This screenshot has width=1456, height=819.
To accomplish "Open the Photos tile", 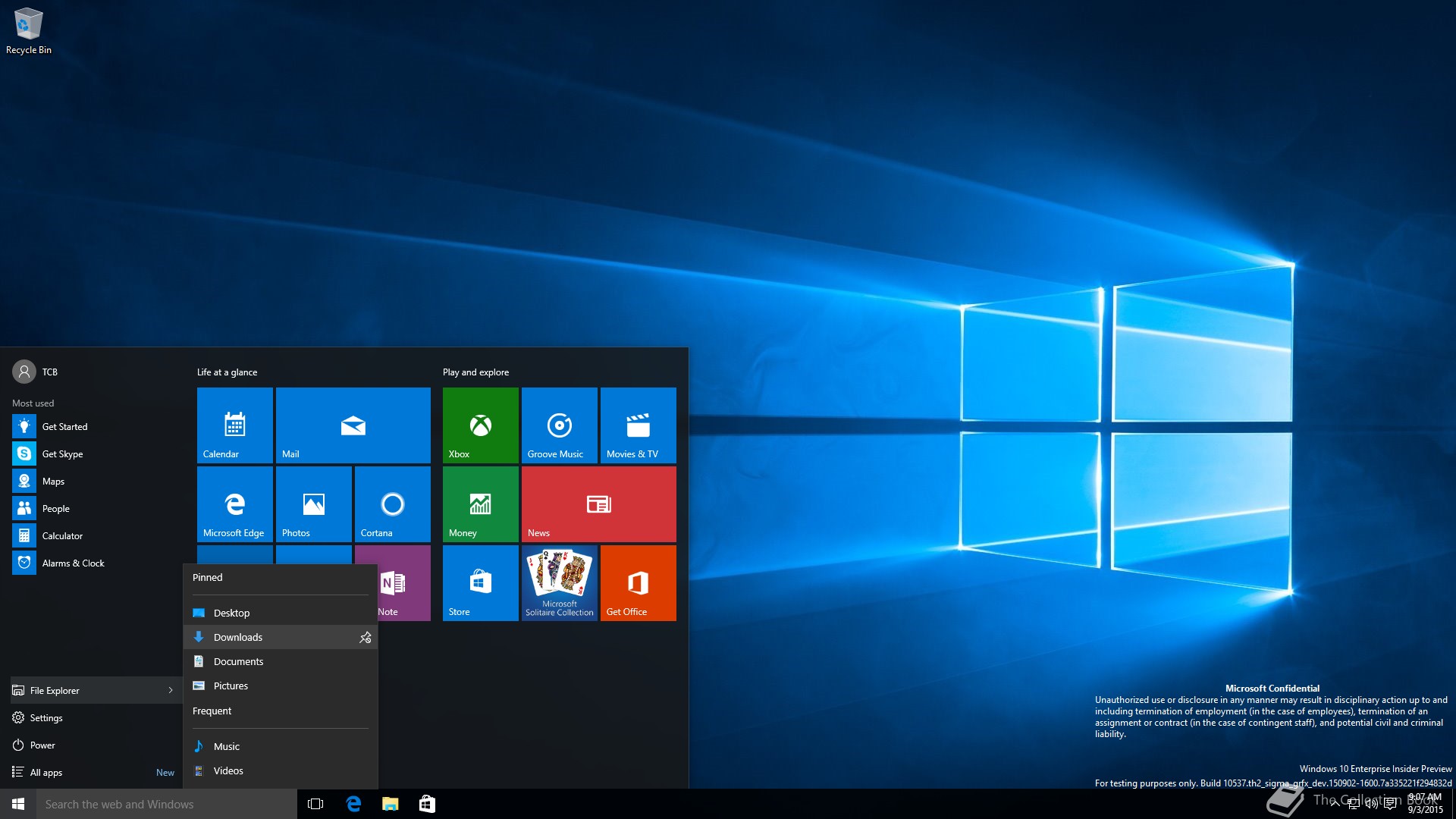I will [314, 504].
